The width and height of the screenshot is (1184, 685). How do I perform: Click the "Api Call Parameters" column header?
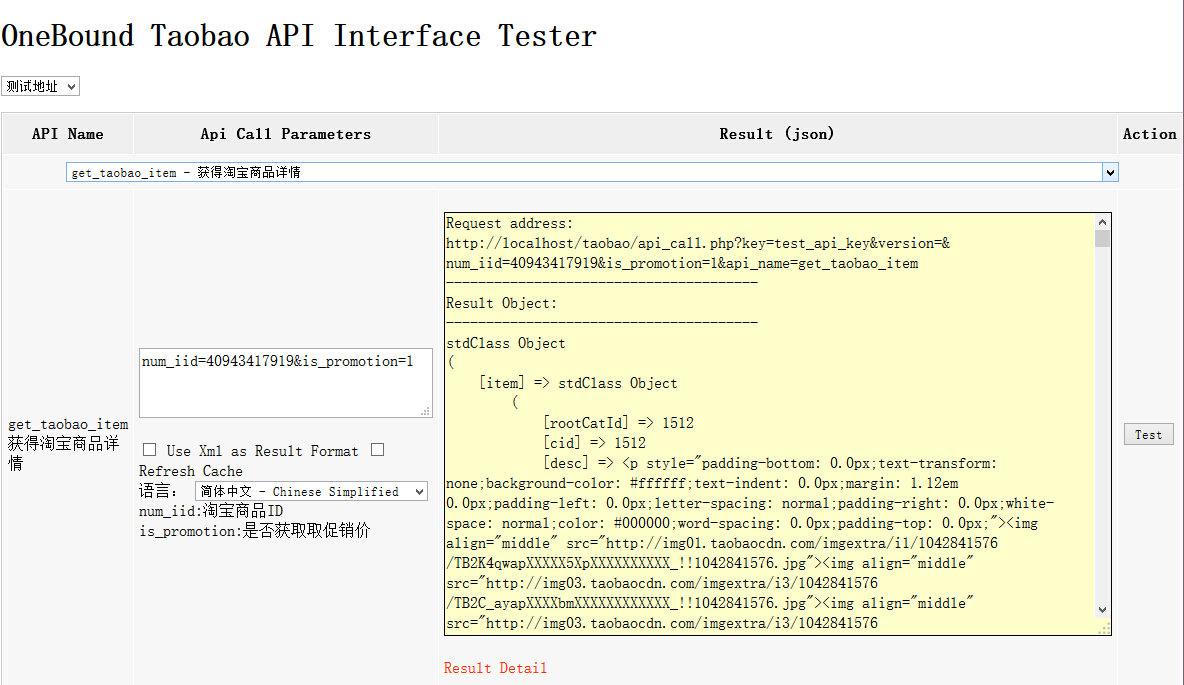click(285, 134)
